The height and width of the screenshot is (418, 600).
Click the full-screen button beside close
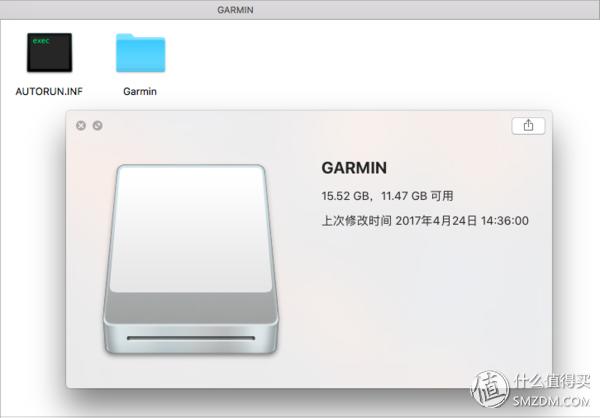pyautogui.click(x=98, y=126)
